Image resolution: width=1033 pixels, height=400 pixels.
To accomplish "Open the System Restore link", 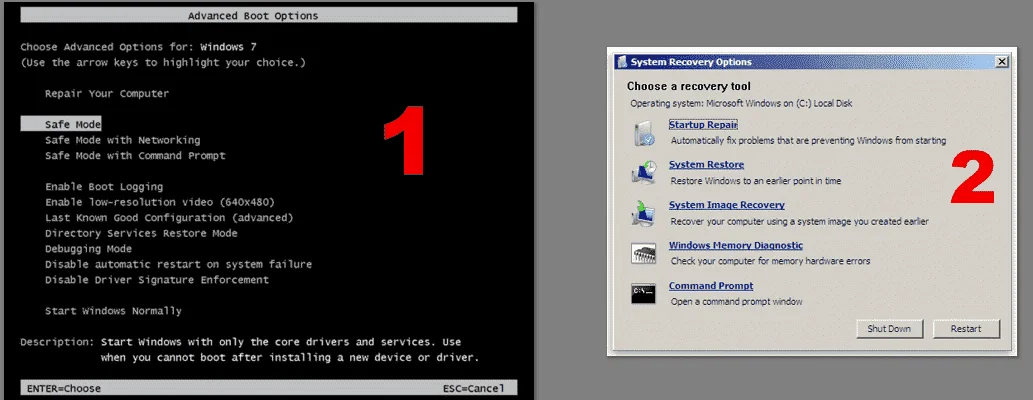I will click(x=706, y=165).
